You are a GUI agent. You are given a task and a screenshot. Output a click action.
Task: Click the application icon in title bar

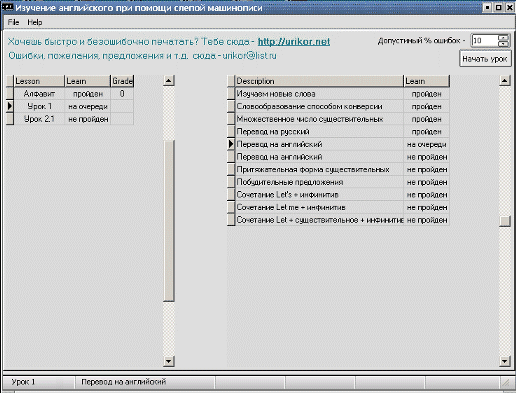tap(7, 7)
